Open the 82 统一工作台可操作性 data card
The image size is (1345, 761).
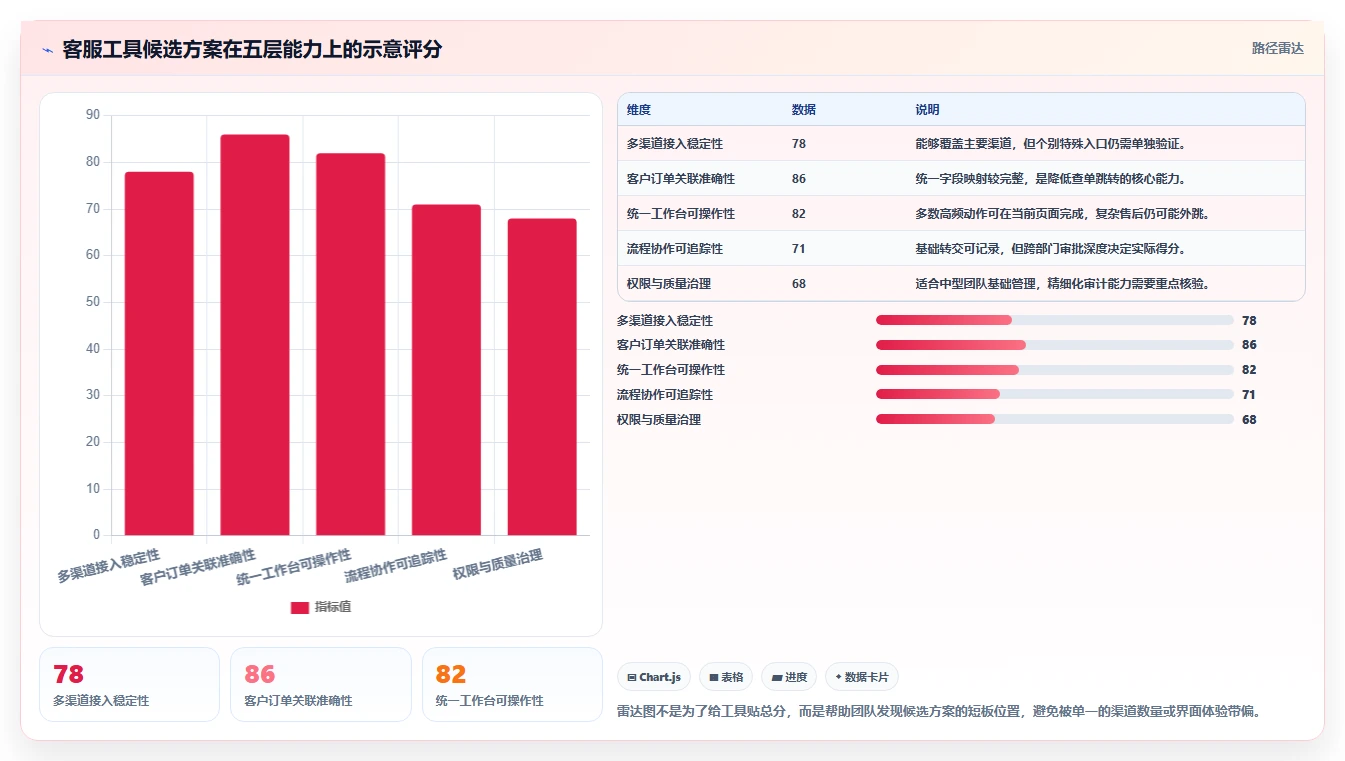[x=512, y=684]
